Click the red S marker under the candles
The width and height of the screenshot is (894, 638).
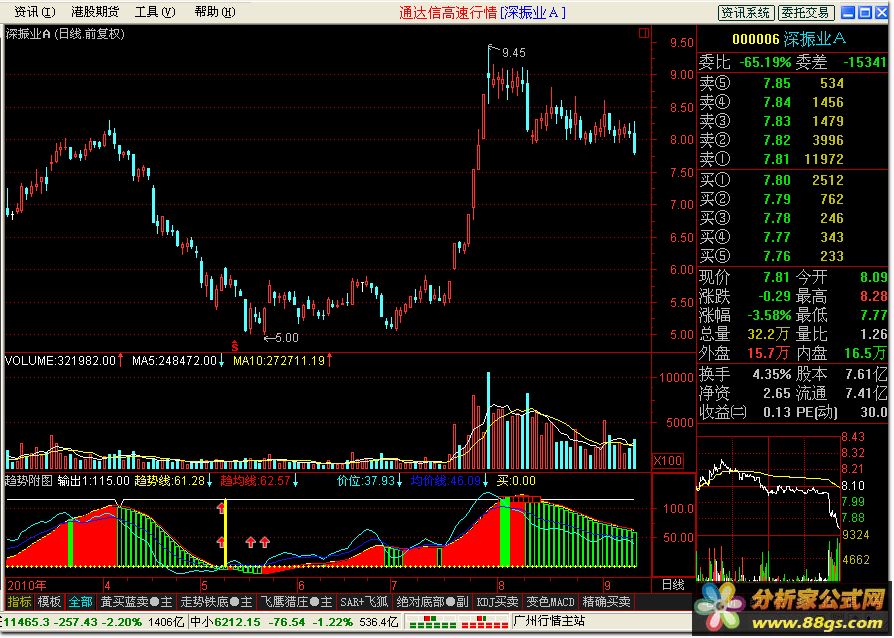pos(234,346)
